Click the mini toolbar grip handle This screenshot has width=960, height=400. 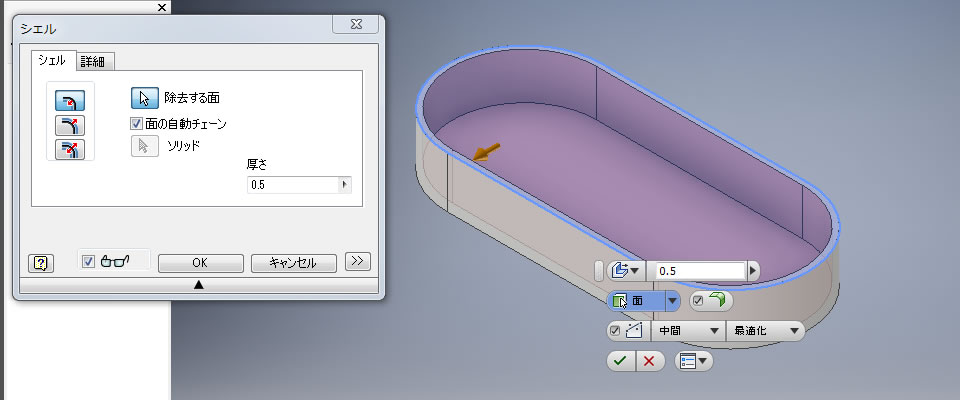[x=599, y=271]
